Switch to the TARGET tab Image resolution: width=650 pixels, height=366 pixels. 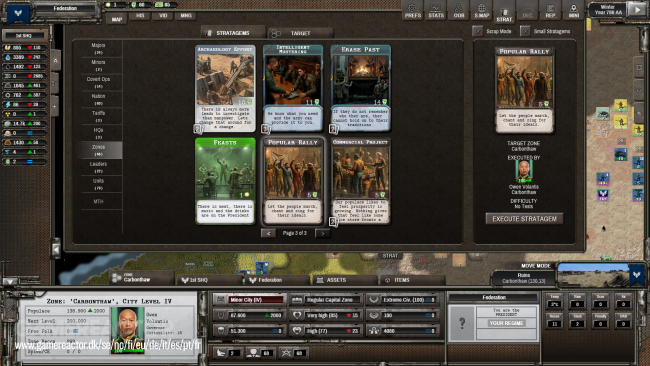(x=300, y=33)
